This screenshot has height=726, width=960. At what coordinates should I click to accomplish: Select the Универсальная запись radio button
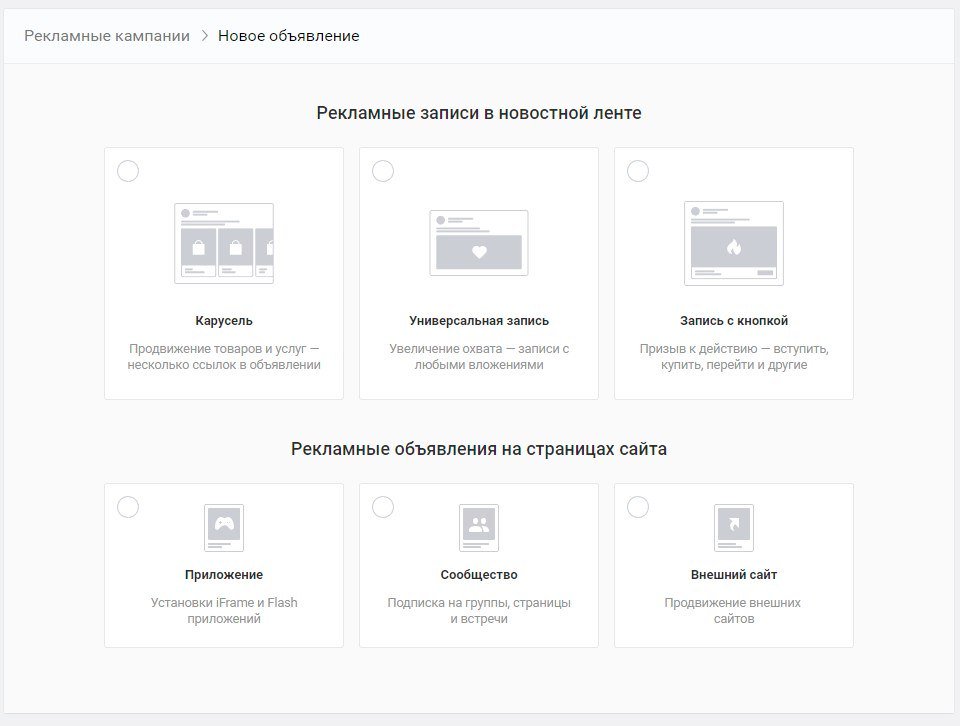[383, 171]
